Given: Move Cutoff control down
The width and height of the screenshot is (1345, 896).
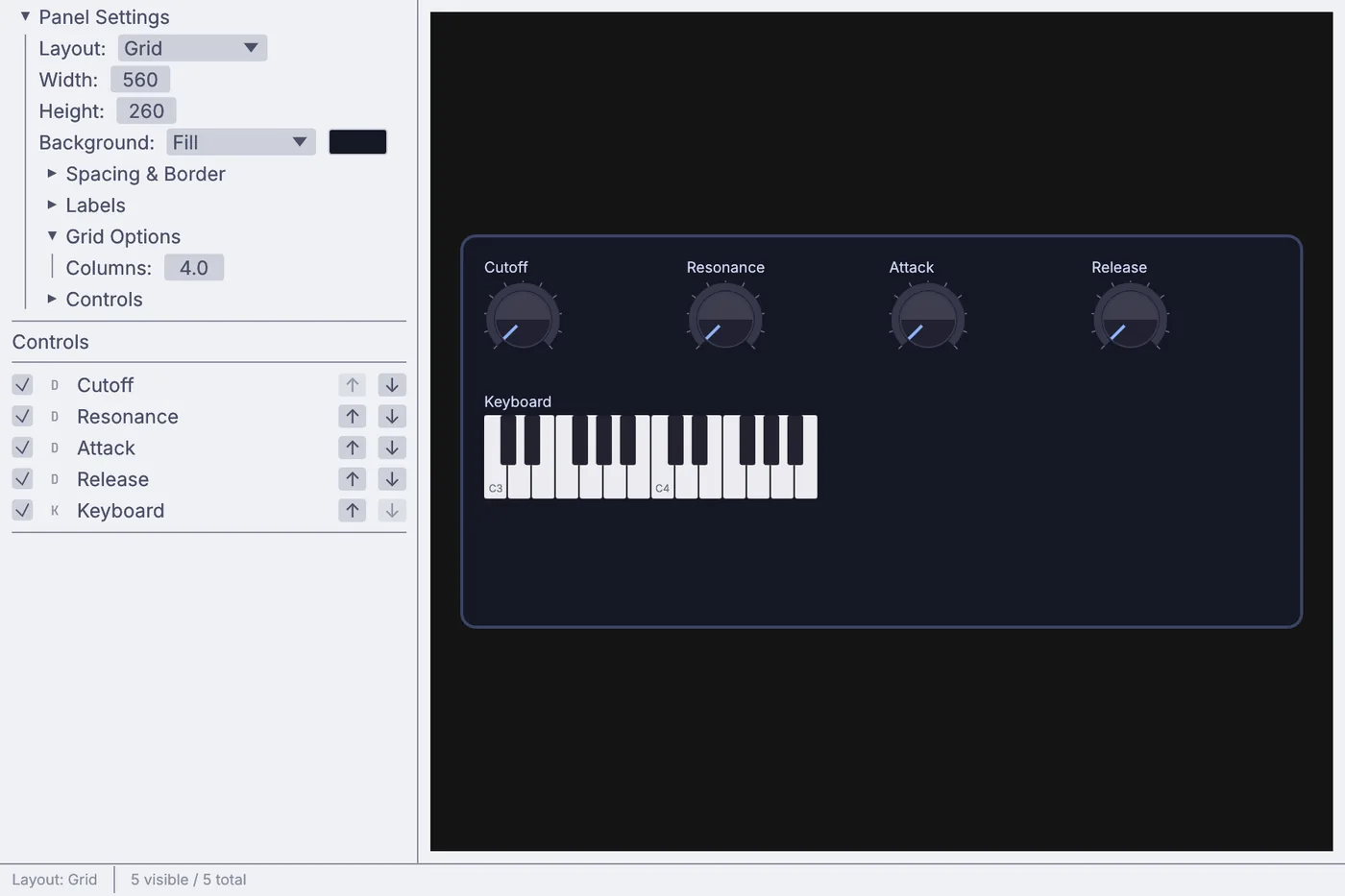Looking at the screenshot, I should tap(392, 385).
